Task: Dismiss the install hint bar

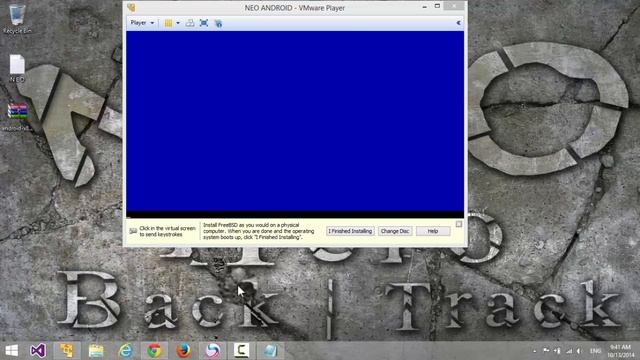Action: click(x=459, y=224)
